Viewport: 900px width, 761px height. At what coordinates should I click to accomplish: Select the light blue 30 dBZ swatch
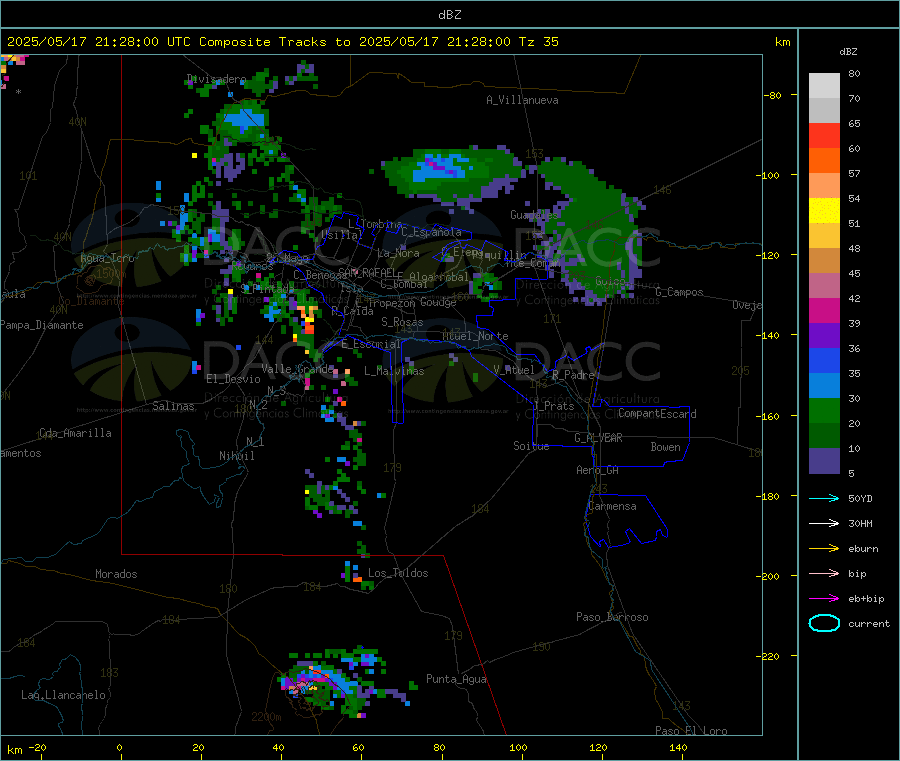click(824, 386)
